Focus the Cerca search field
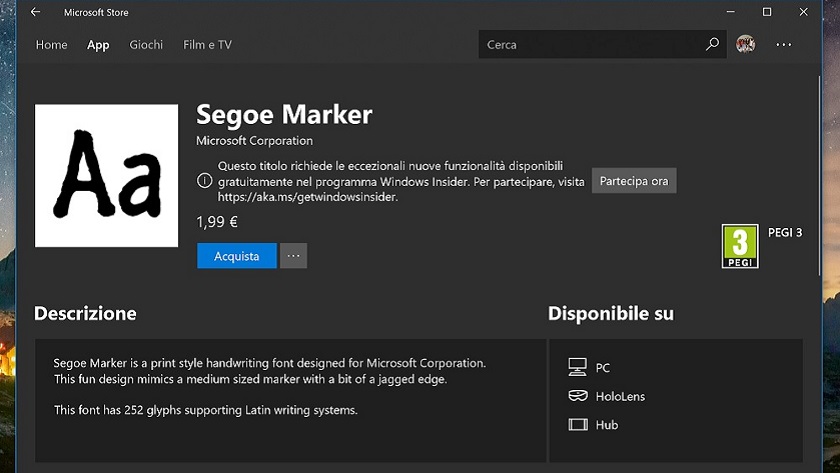840x473 pixels. [x=590, y=45]
